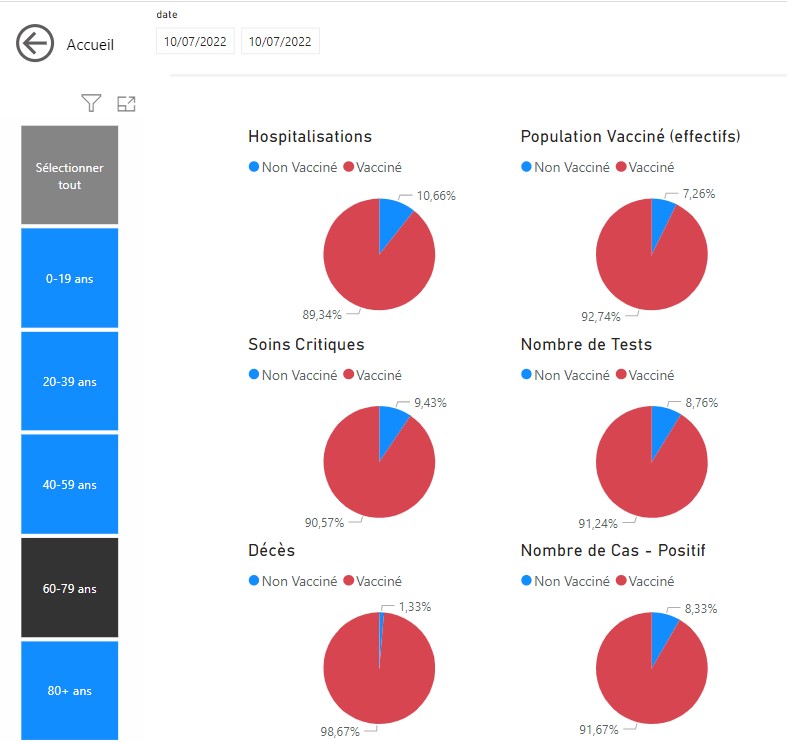Click Non Vacciné legend under Nombre de Tests
The width and height of the screenshot is (787, 742).
coord(569,375)
